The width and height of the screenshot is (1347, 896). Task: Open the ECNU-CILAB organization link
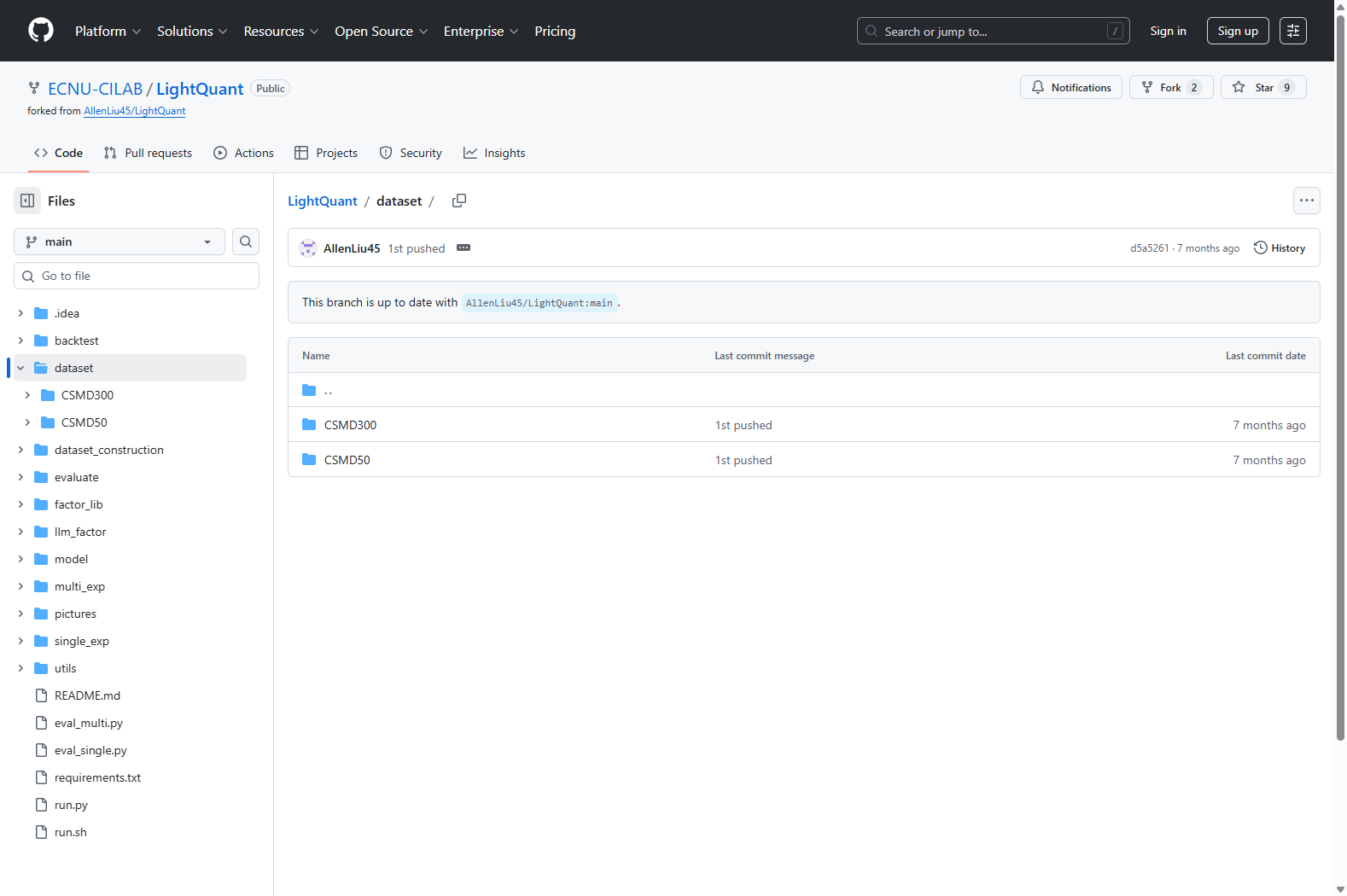[x=96, y=89]
